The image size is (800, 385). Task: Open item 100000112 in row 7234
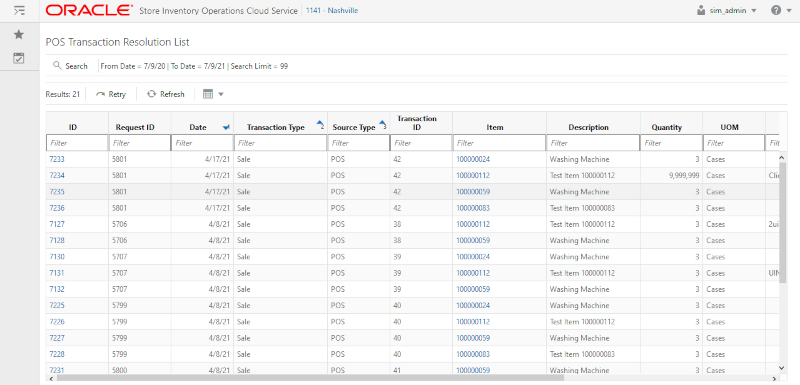(473, 175)
